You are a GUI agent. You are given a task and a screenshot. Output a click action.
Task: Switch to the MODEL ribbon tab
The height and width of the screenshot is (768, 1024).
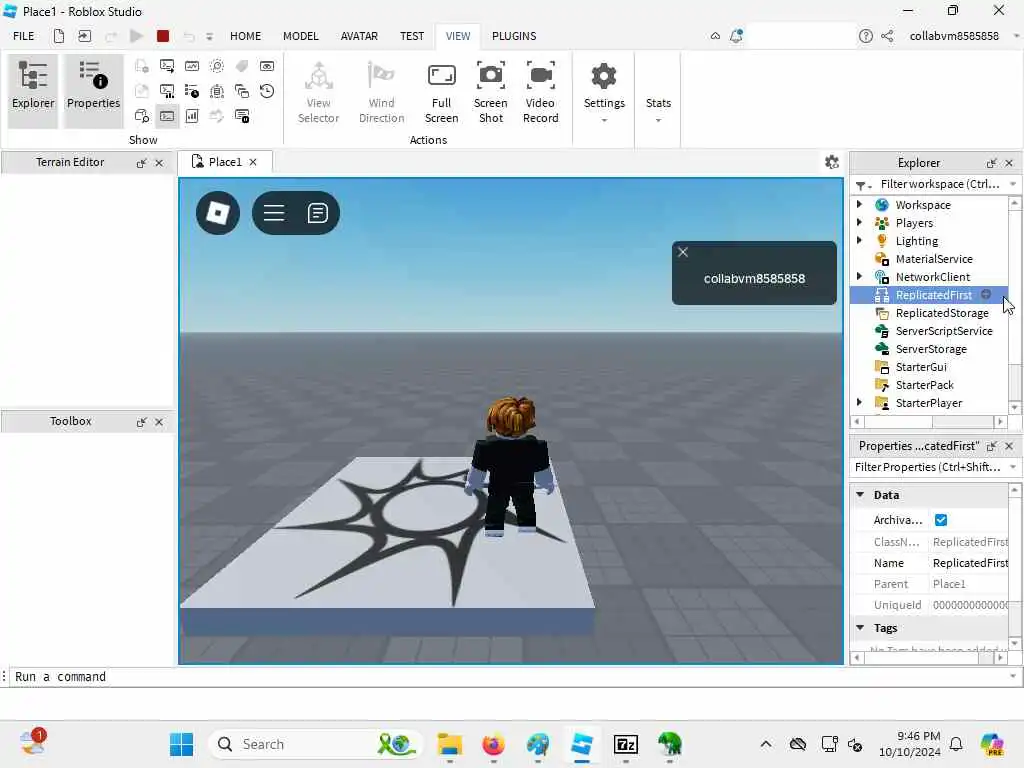pos(300,36)
